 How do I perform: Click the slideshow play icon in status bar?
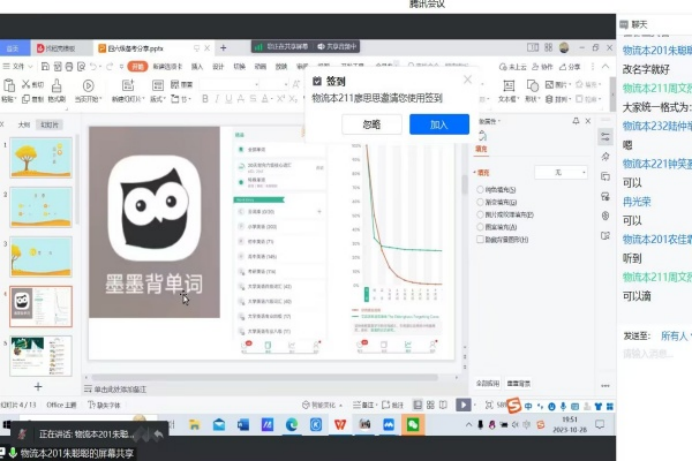[x=463, y=404]
